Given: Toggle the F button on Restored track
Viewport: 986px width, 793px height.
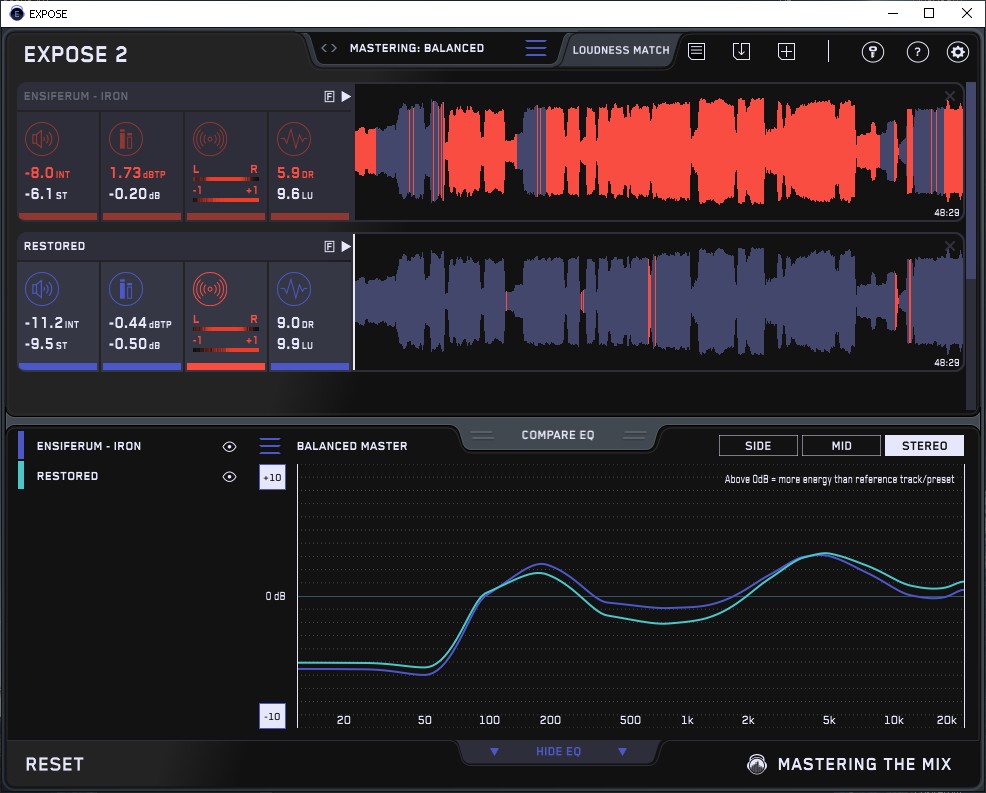Looking at the screenshot, I should 328,246.
